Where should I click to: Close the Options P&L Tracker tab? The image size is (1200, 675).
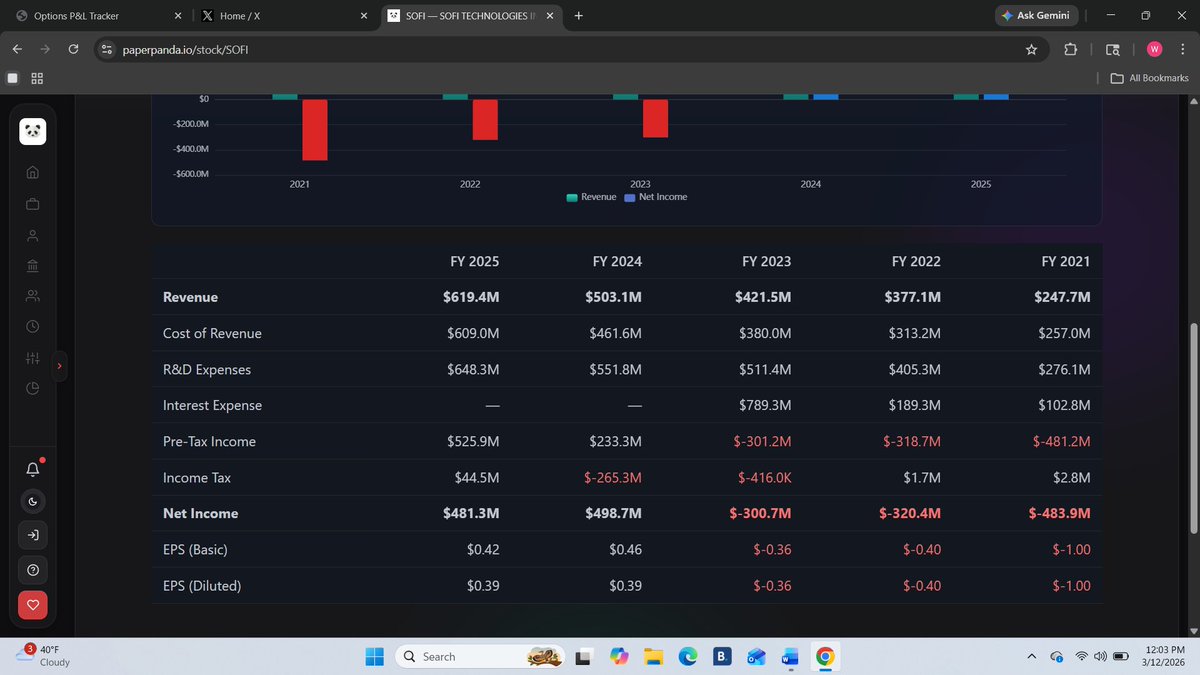(177, 16)
